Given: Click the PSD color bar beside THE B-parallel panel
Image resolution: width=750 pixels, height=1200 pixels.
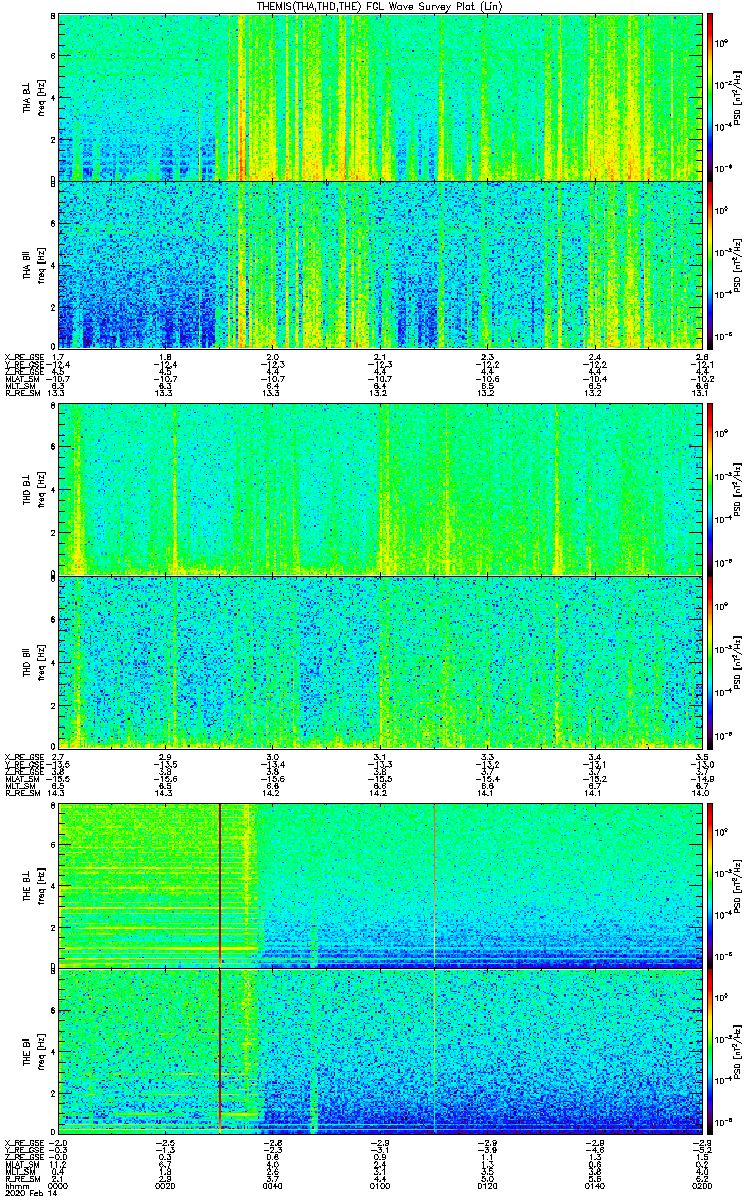Looking at the screenshot, I should click(710, 1050).
